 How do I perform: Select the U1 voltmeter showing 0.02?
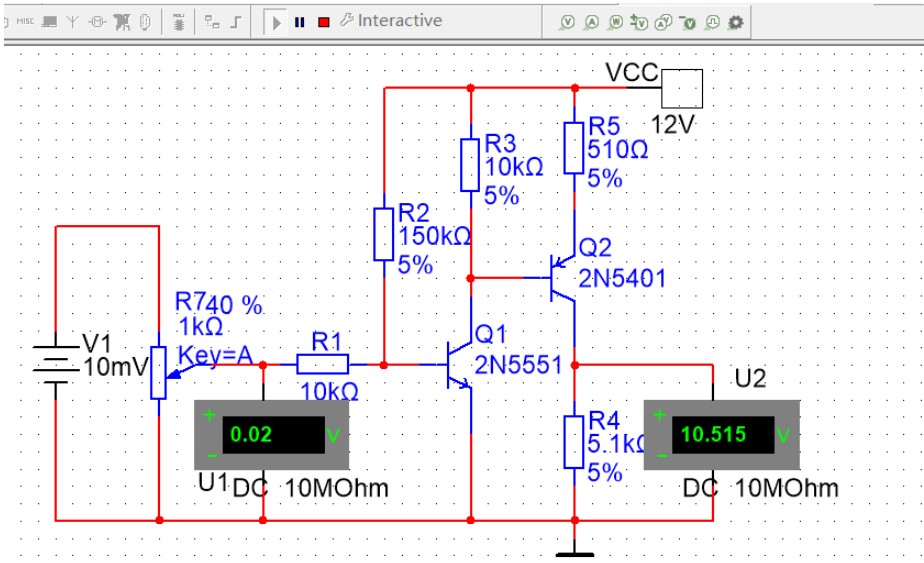click(x=272, y=435)
